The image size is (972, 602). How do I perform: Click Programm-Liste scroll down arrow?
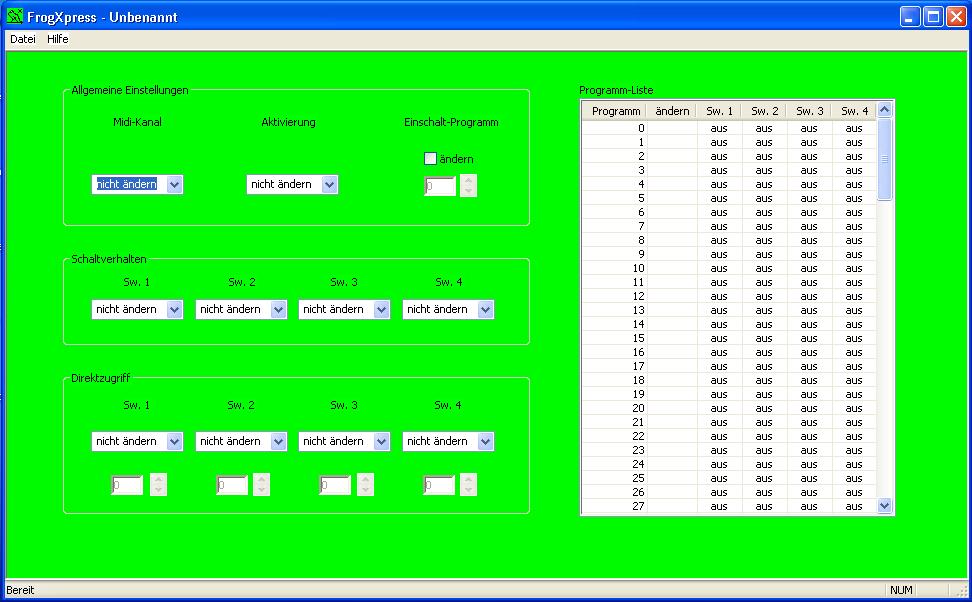[885, 506]
